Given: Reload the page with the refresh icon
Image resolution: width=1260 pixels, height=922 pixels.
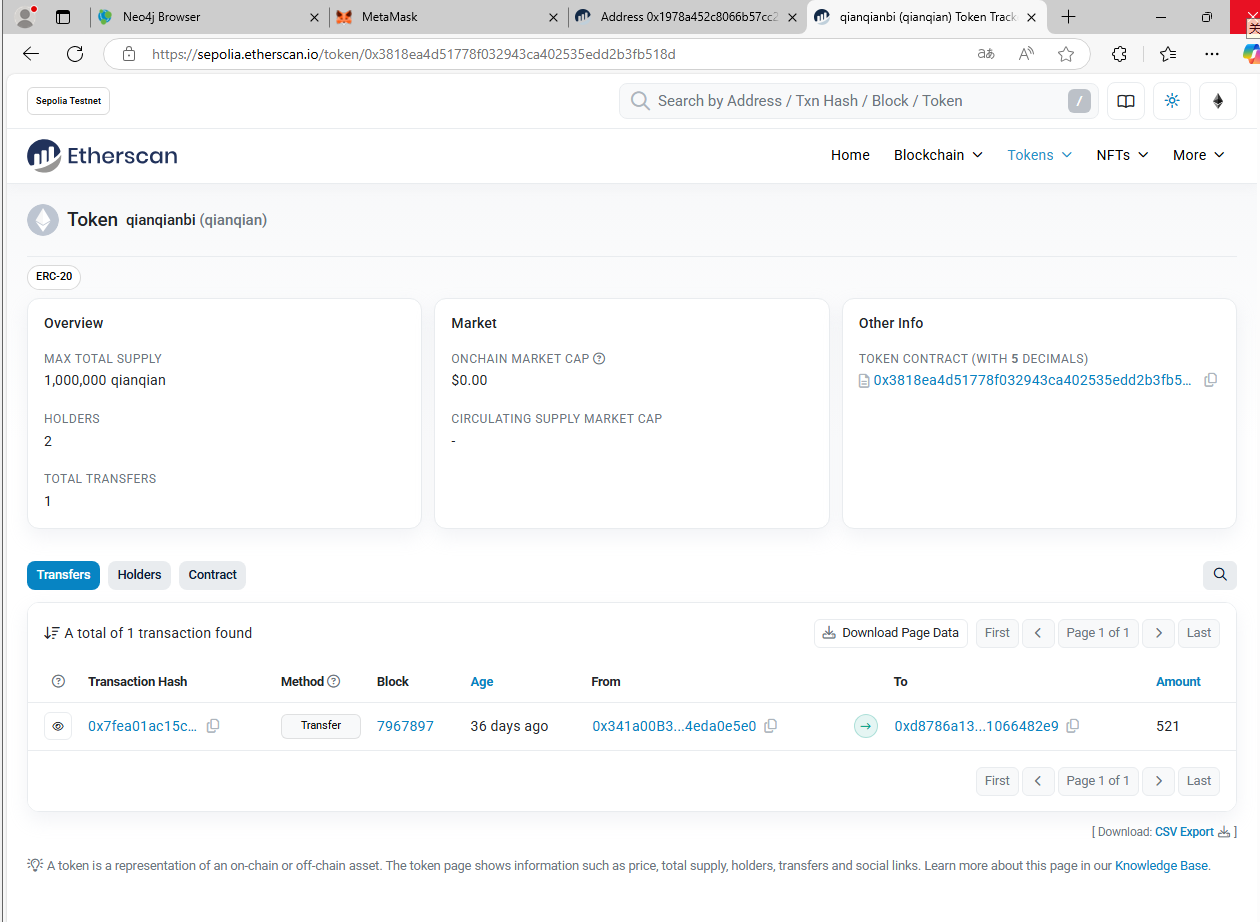Looking at the screenshot, I should [x=75, y=54].
